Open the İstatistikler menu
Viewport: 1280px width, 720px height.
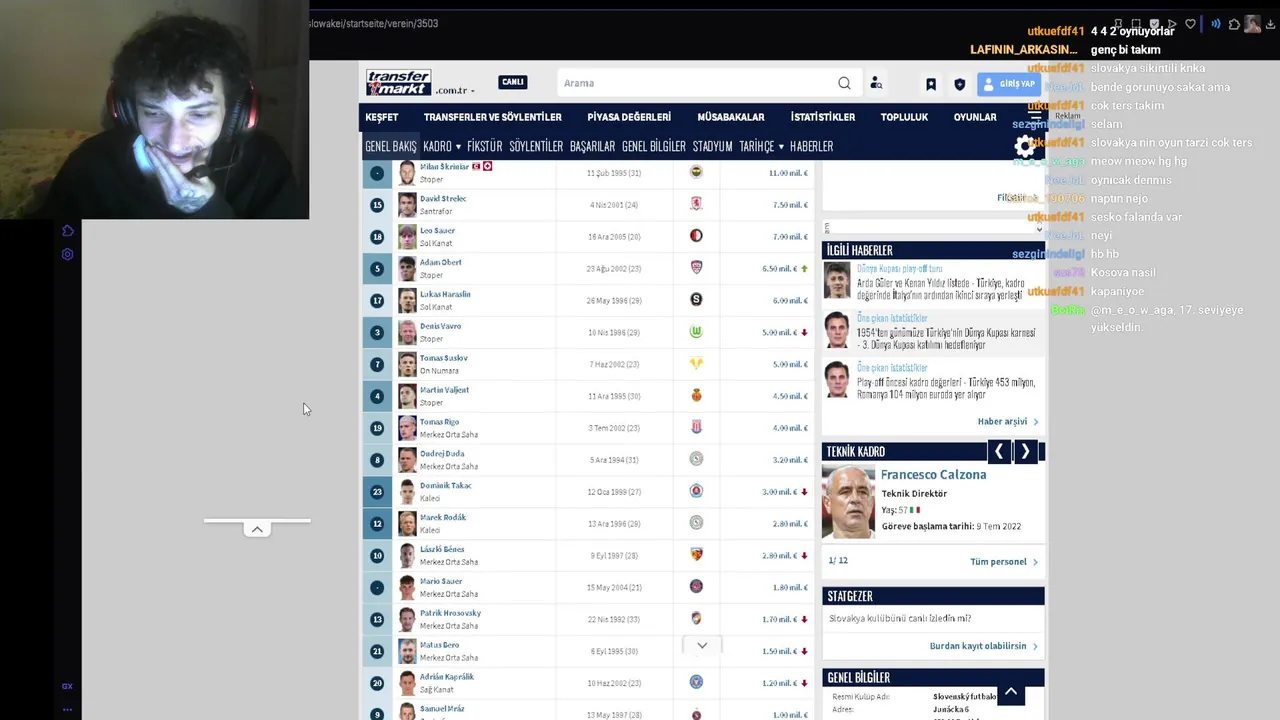[x=823, y=117]
